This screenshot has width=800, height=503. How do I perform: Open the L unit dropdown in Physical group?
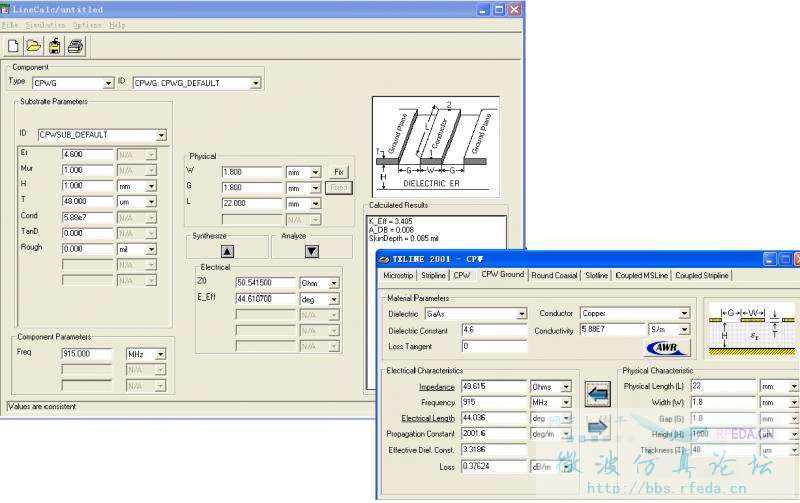315,204
